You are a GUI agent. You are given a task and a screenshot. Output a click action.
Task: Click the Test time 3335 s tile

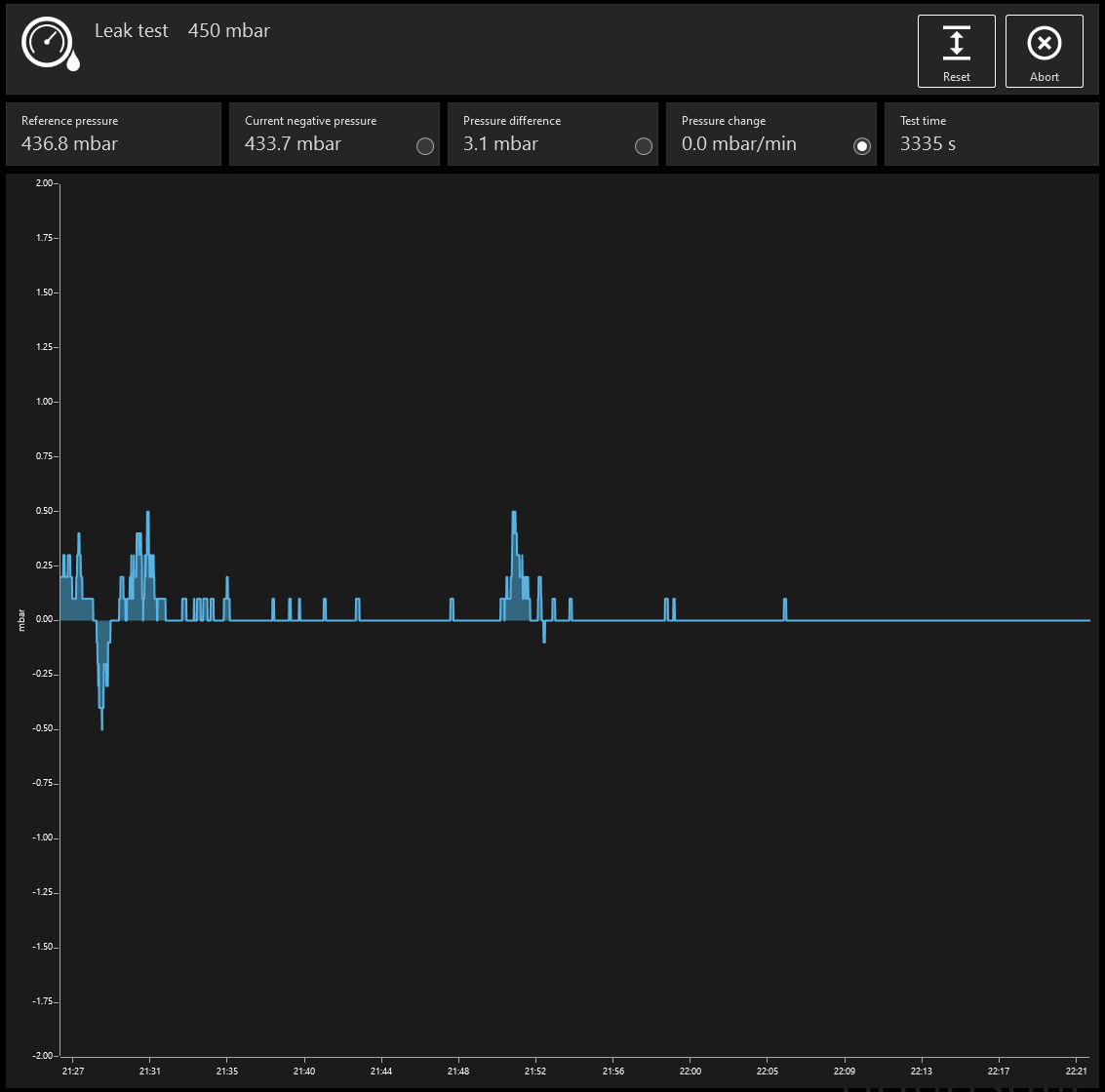[x=991, y=135]
